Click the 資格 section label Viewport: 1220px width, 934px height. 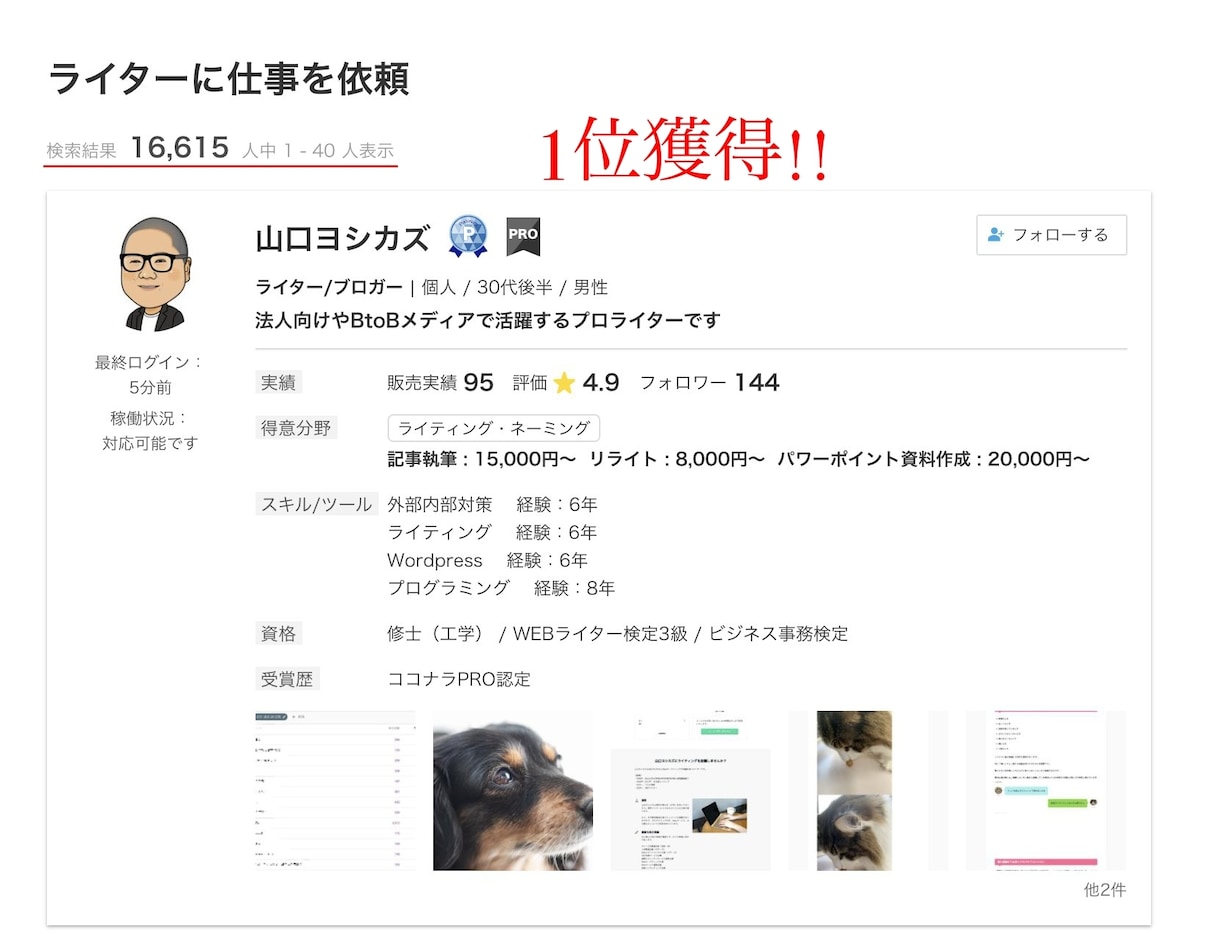point(279,634)
